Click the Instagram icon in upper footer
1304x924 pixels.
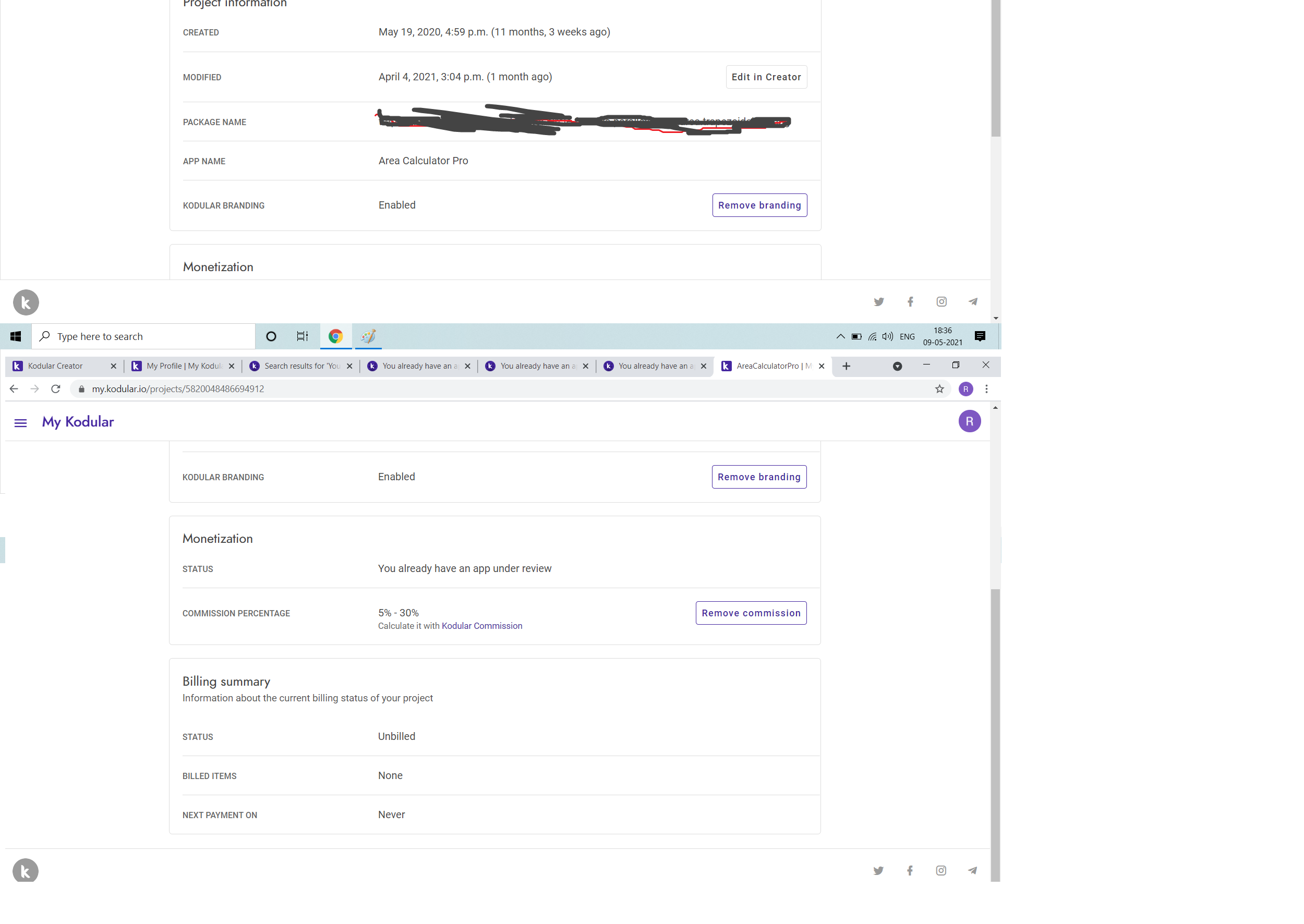click(x=941, y=302)
